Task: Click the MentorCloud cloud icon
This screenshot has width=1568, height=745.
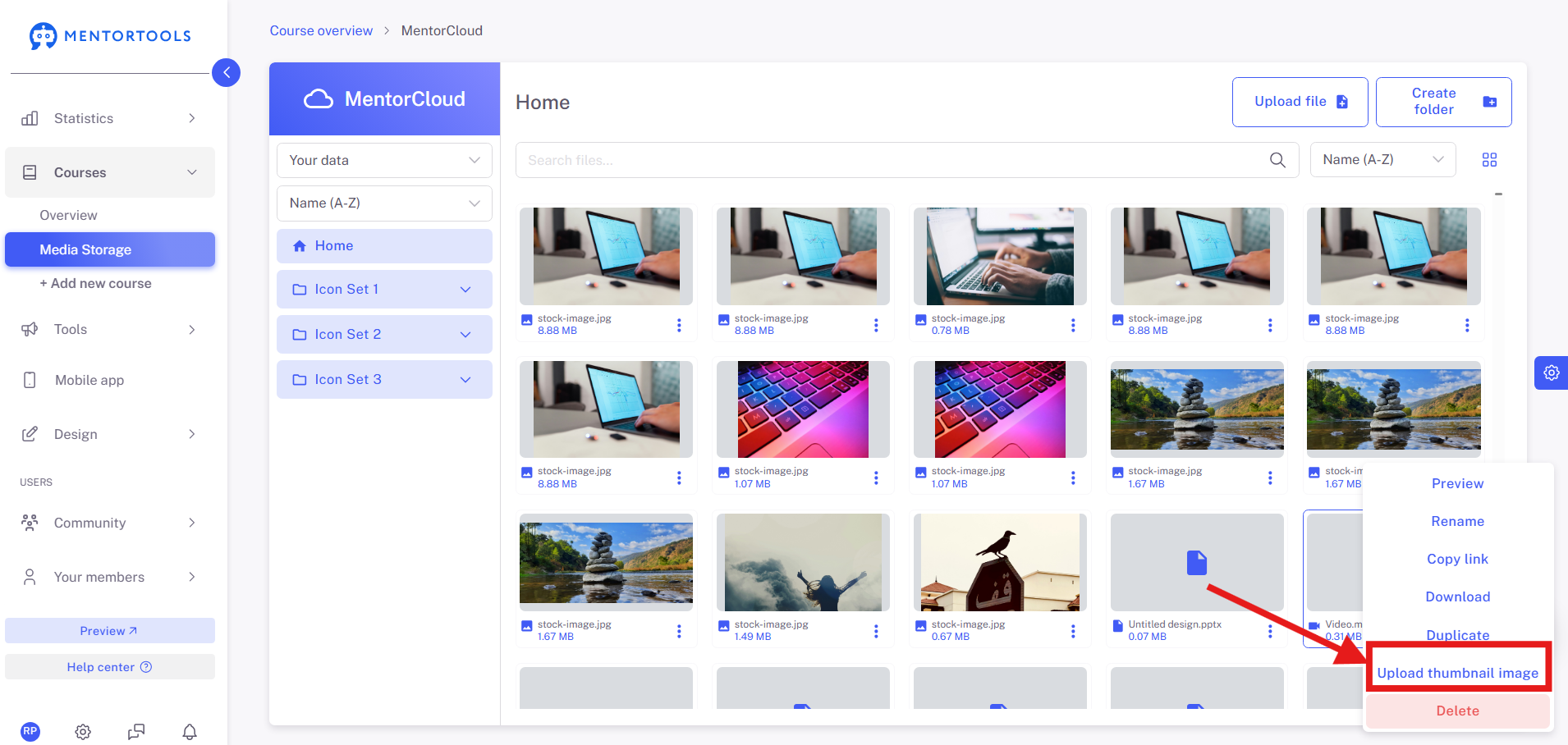Action: coord(319,99)
